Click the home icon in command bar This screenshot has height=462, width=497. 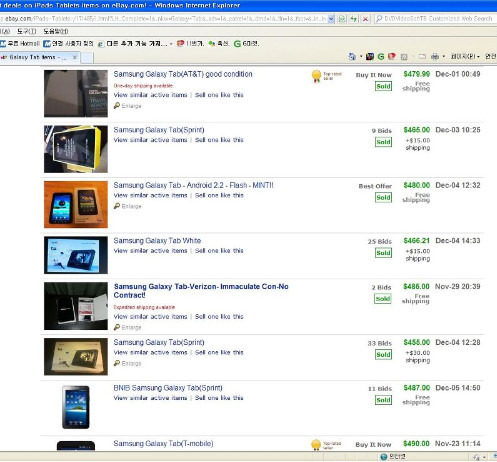coord(352,57)
